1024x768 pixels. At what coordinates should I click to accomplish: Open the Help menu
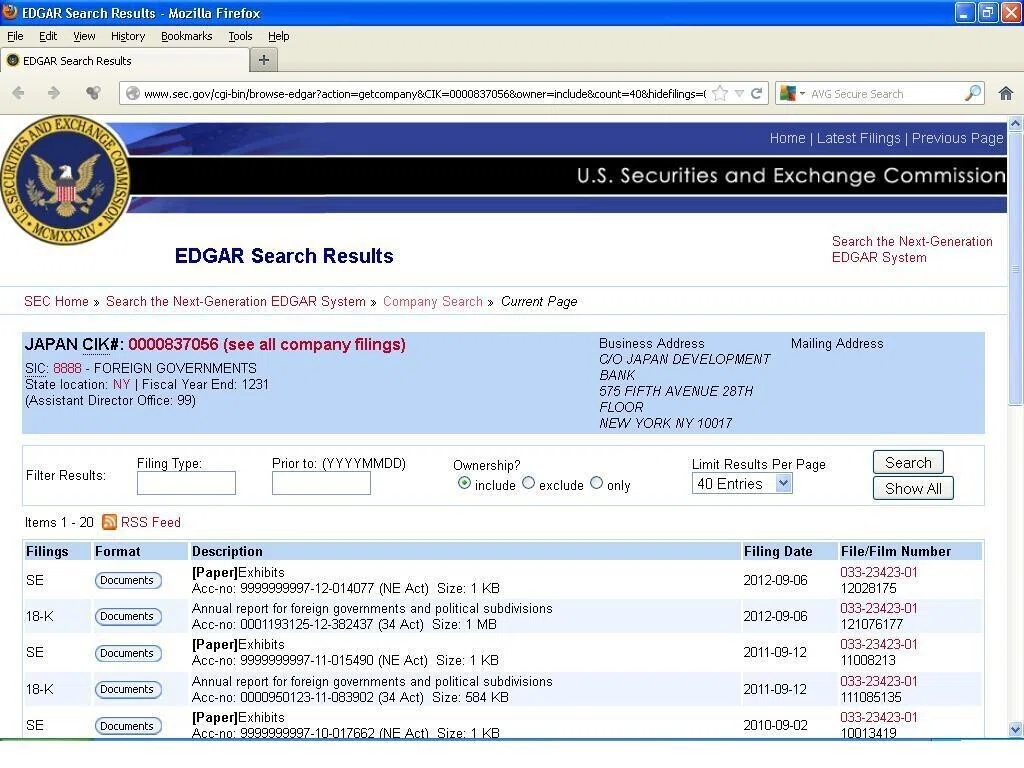pyautogui.click(x=279, y=36)
